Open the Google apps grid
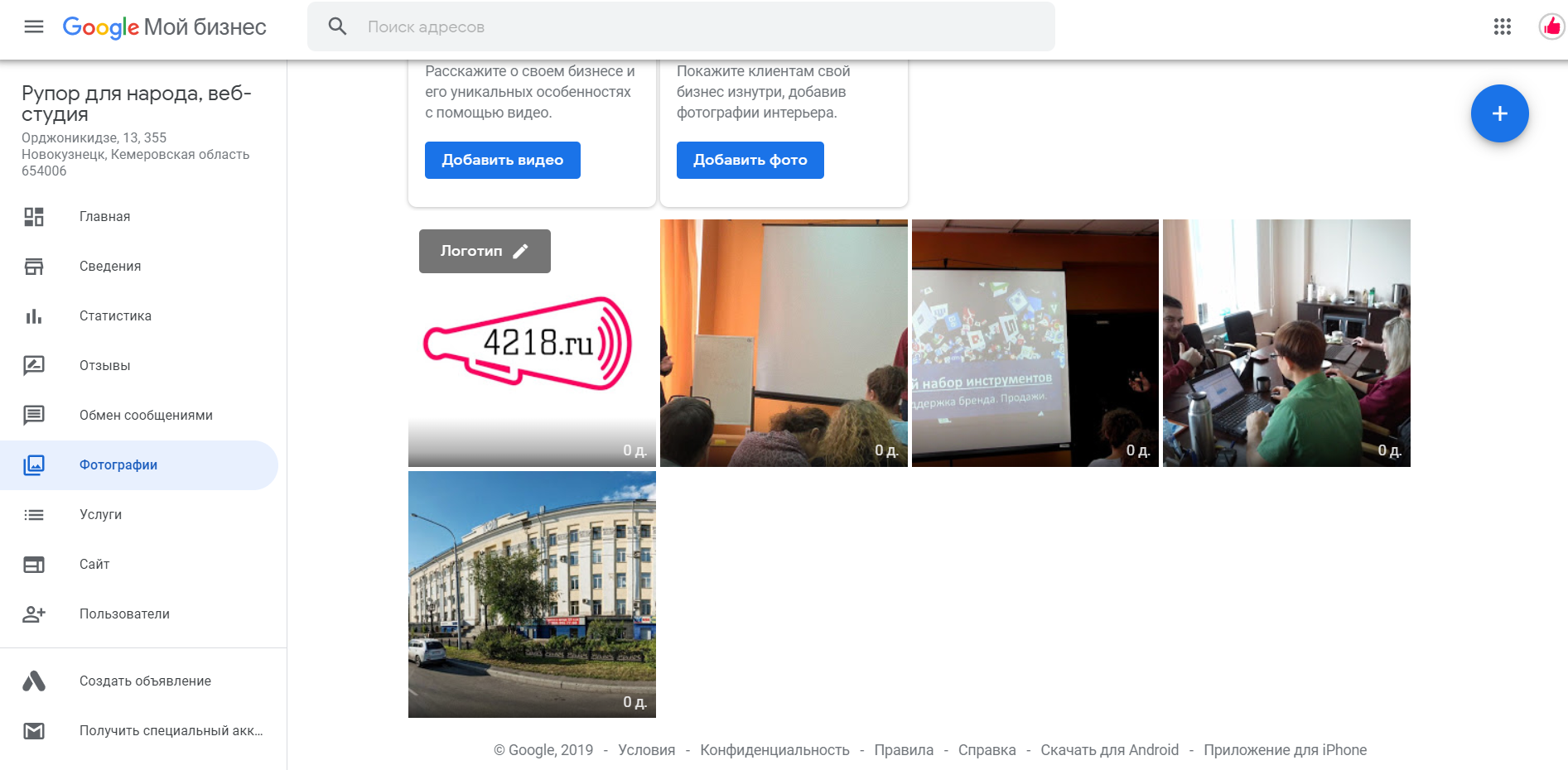This screenshot has height=770, width=1568. 1503,26
